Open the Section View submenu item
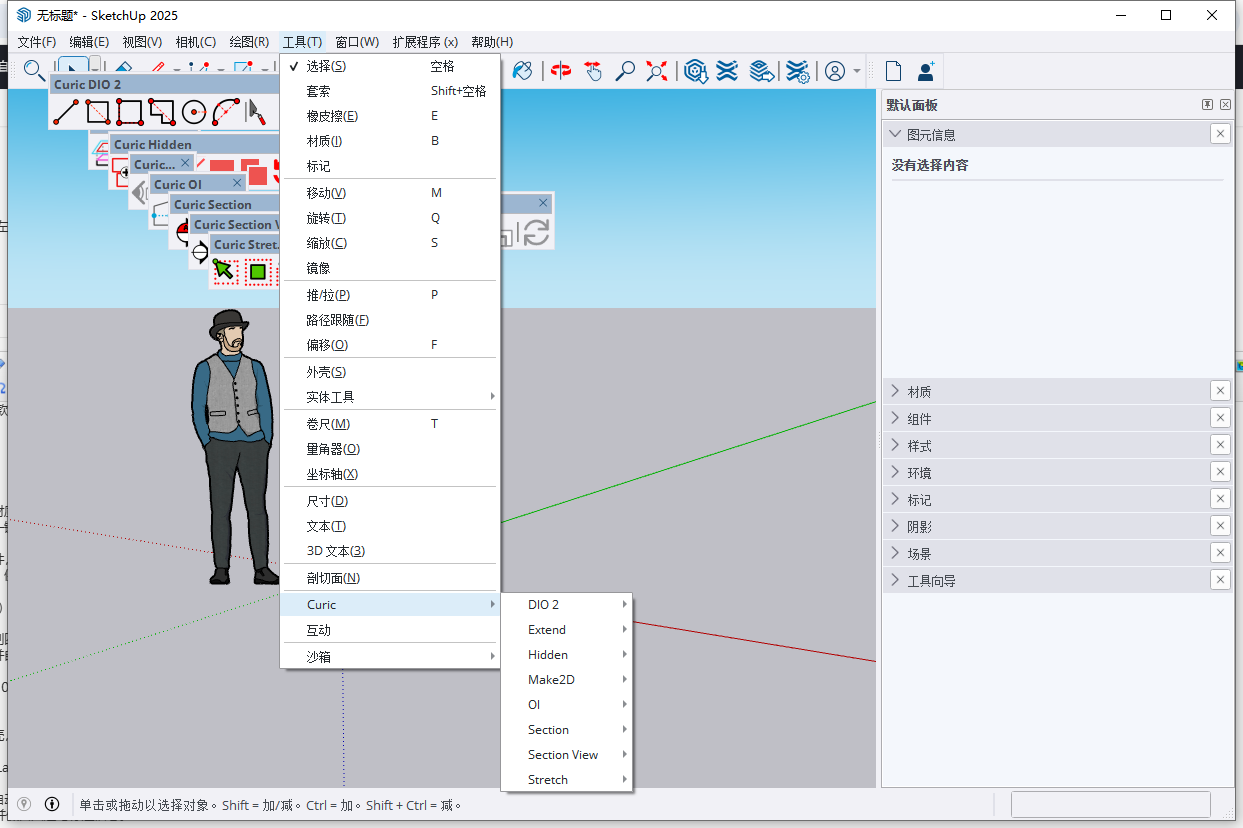The width and height of the screenshot is (1243, 828). pyautogui.click(x=567, y=755)
